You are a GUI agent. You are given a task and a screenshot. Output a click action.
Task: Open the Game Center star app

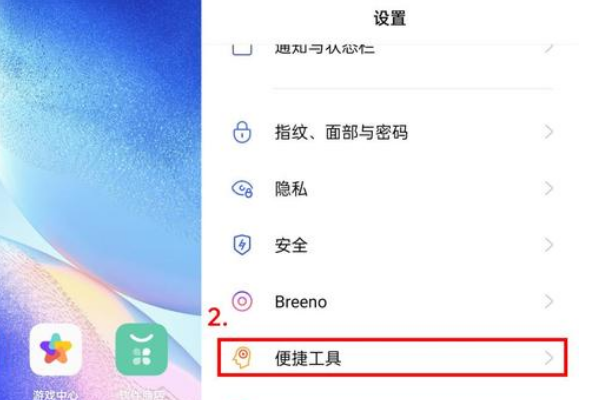coord(56,349)
